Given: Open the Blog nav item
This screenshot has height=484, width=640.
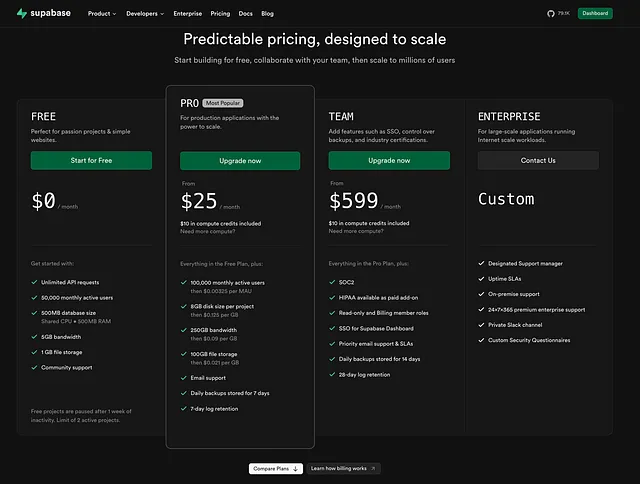Looking at the screenshot, I should 267,14.
